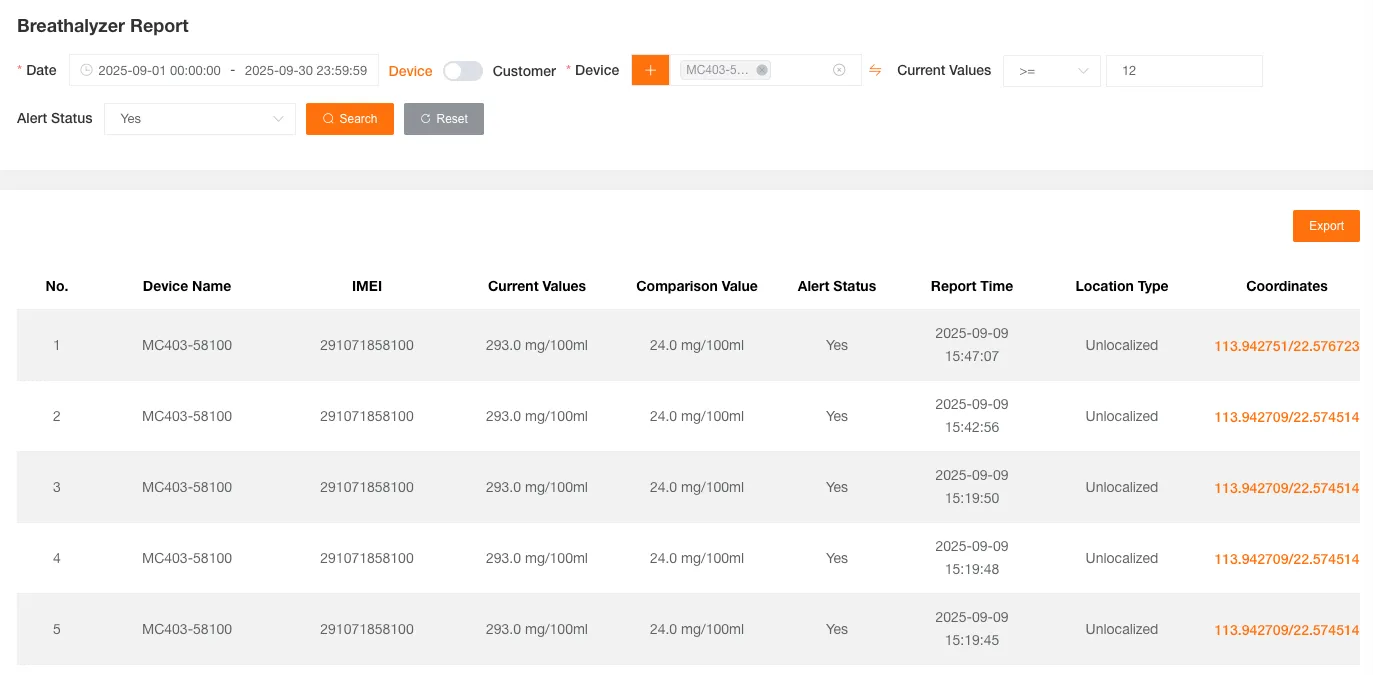Viewport: 1373px width, 675px height.
Task: Open coordinates link 113.942751/22.576723
Action: (x=1286, y=346)
